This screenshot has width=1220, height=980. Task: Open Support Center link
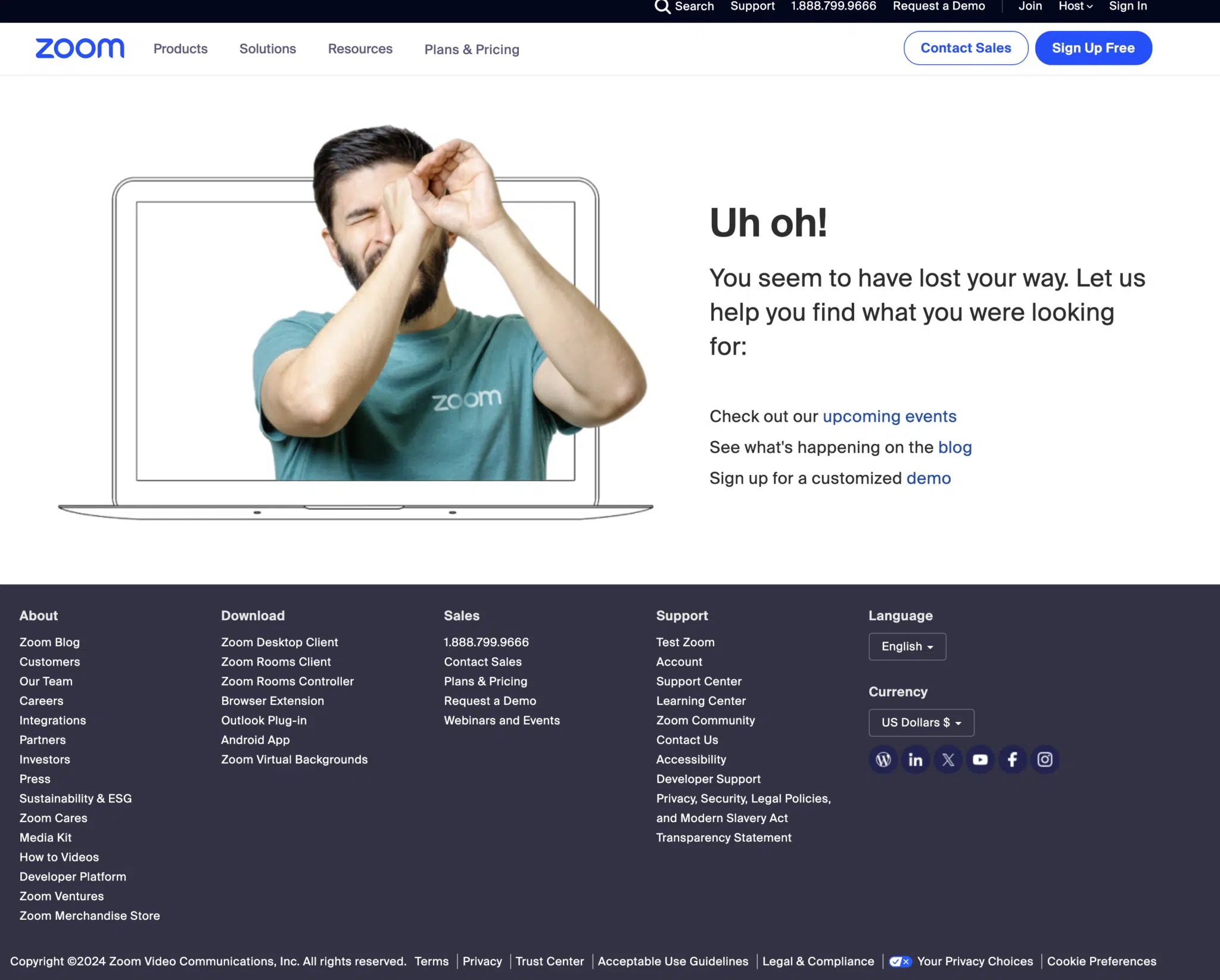point(699,682)
